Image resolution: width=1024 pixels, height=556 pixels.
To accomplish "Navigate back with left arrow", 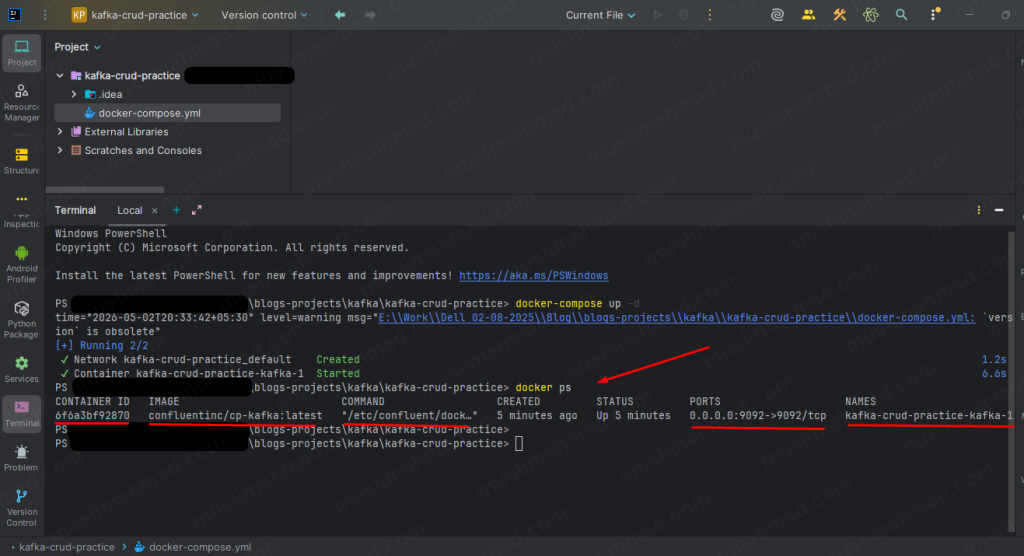I will click(x=340, y=14).
